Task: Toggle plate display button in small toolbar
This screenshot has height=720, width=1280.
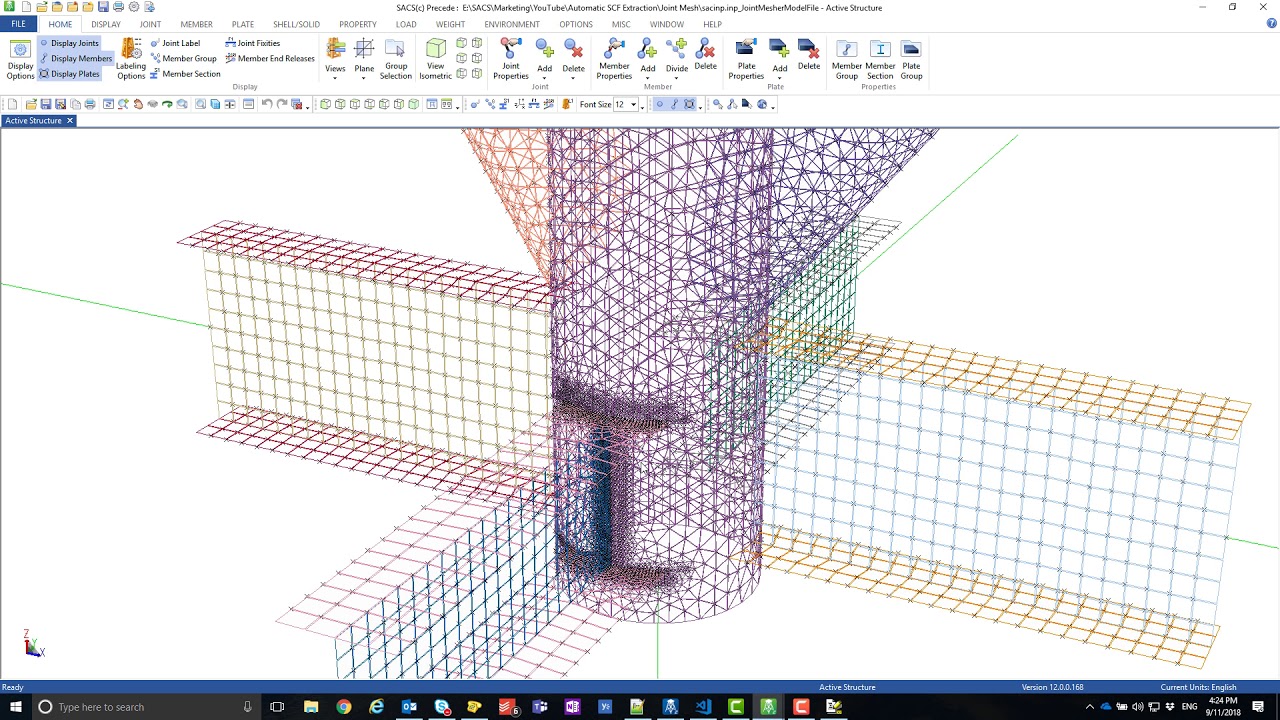Action: [x=689, y=104]
